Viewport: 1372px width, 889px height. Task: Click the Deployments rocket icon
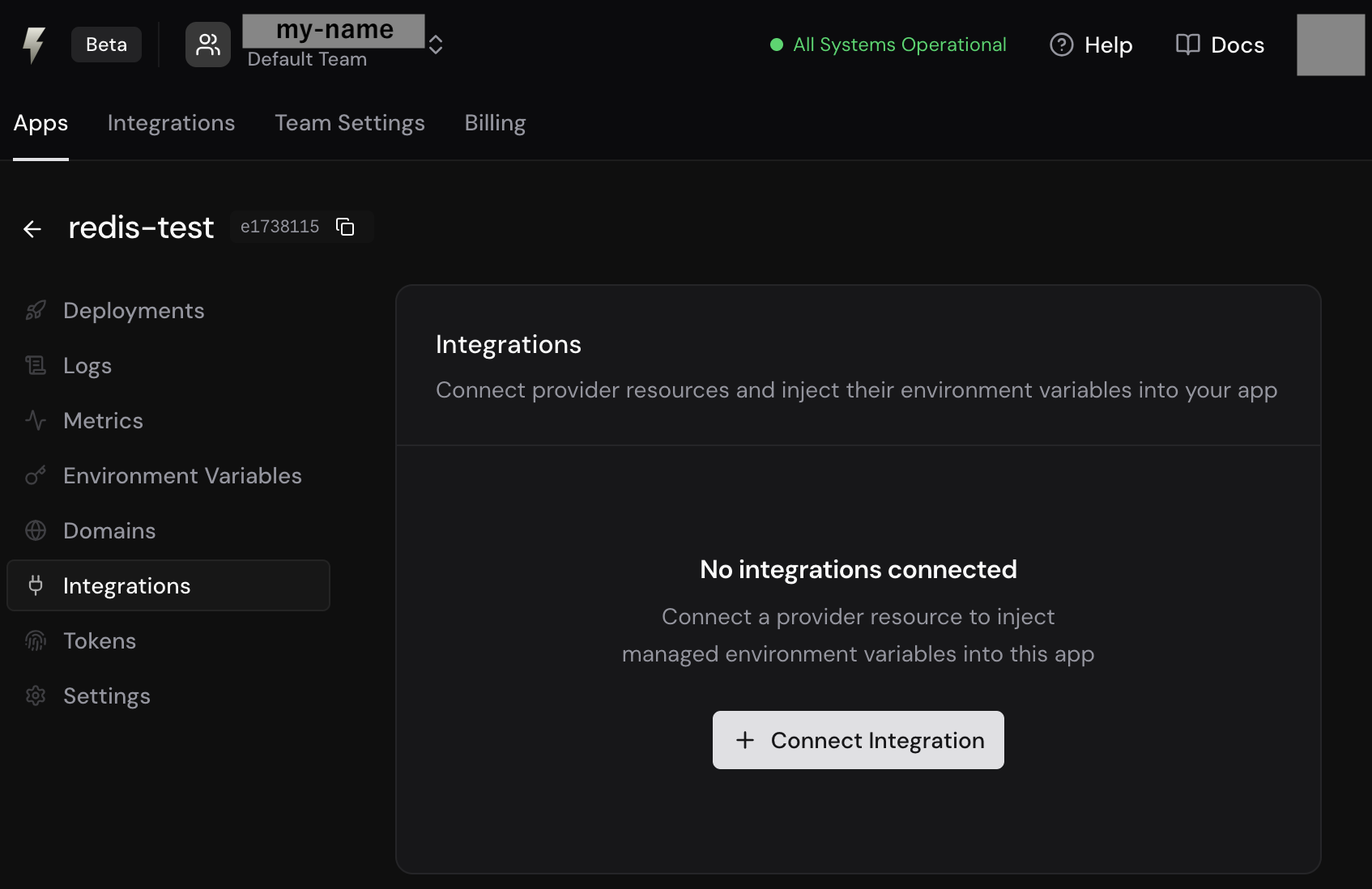click(36, 311)
